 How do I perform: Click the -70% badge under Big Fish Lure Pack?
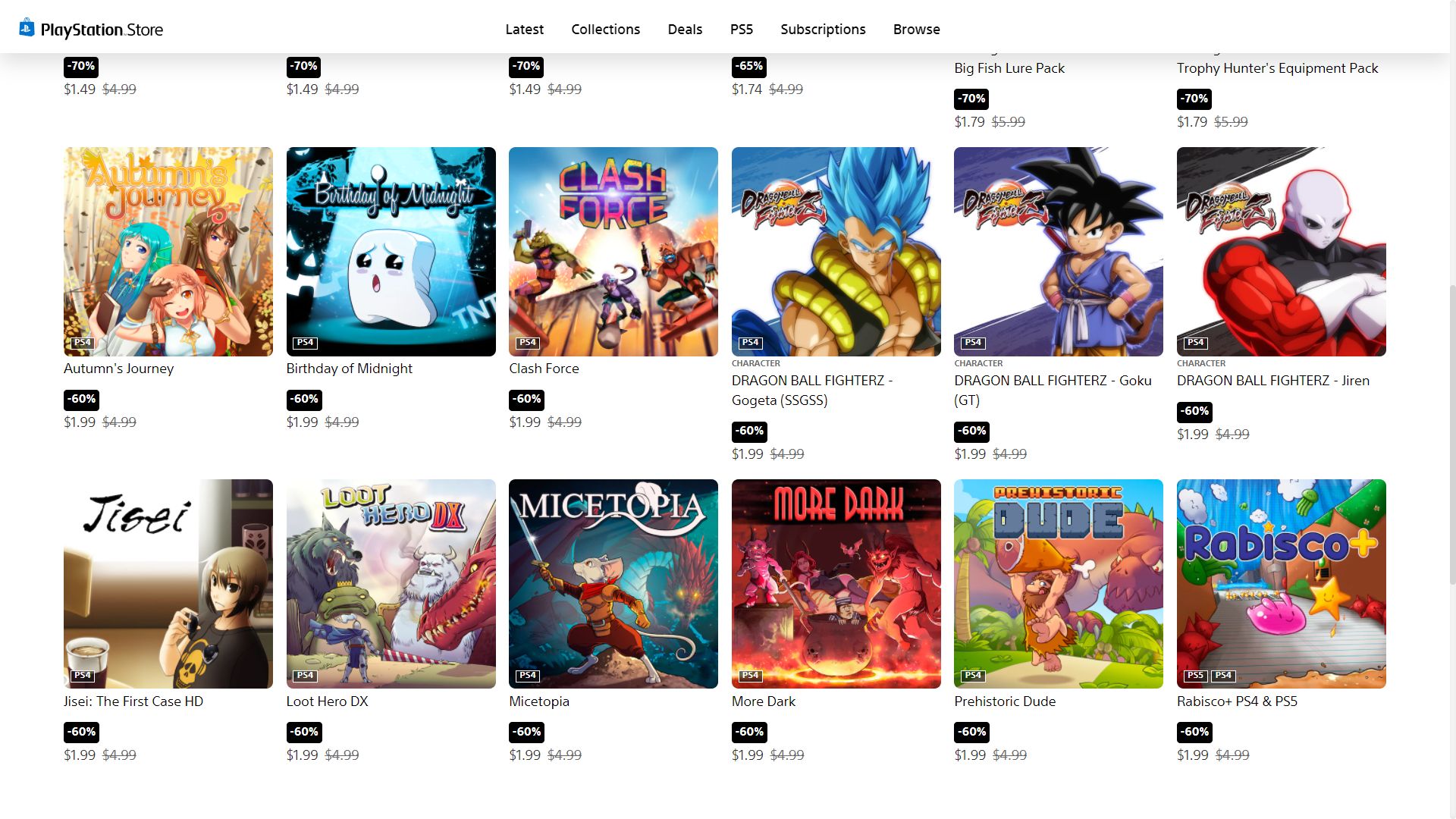[x=971, y=99]
